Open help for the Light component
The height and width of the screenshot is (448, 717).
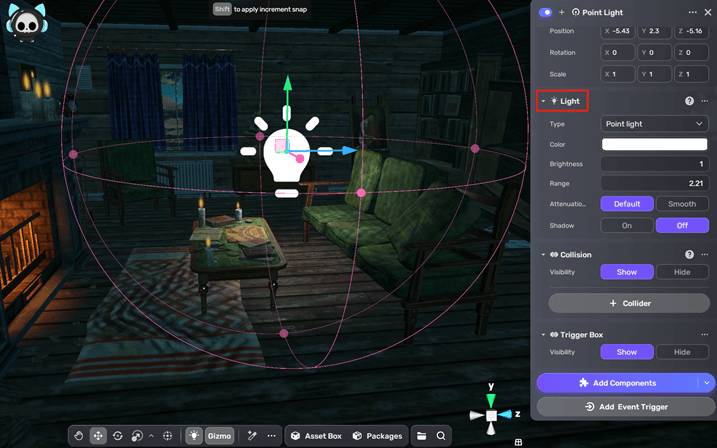(689, 101)
